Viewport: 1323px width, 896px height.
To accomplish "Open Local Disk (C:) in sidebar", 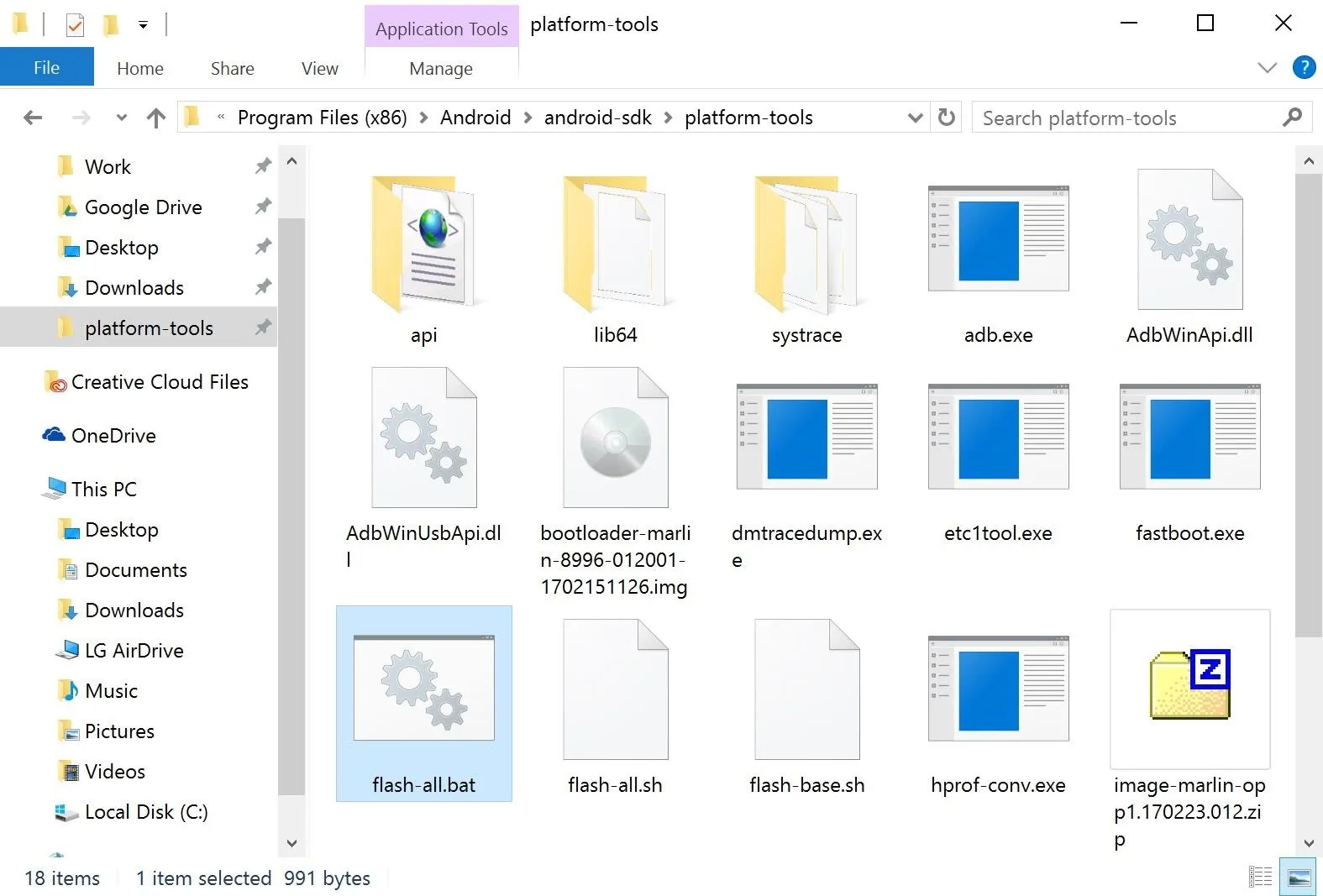I will pos(146,812).
